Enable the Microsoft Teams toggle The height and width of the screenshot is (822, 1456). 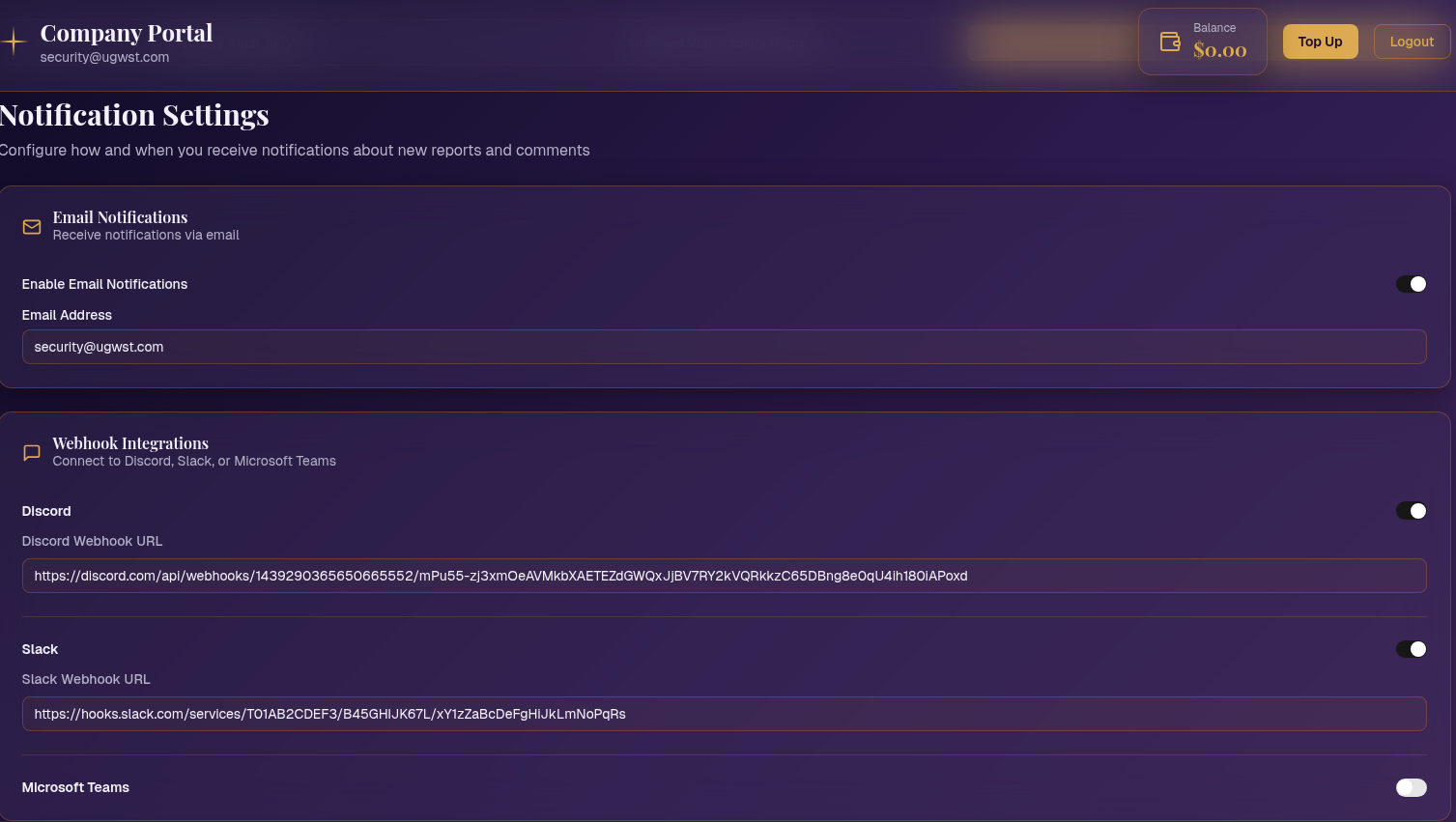1411,787
